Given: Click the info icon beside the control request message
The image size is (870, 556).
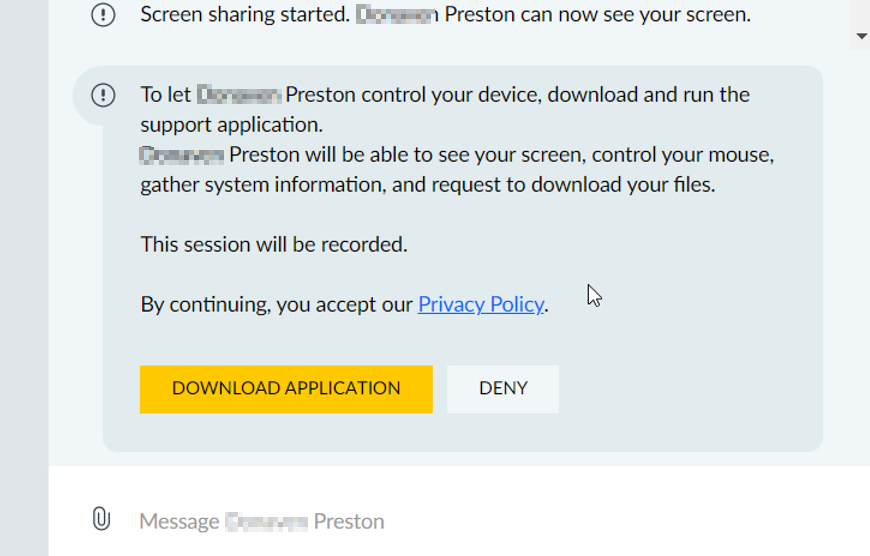Looking at the screenshot, I should (x=103, y=95).
